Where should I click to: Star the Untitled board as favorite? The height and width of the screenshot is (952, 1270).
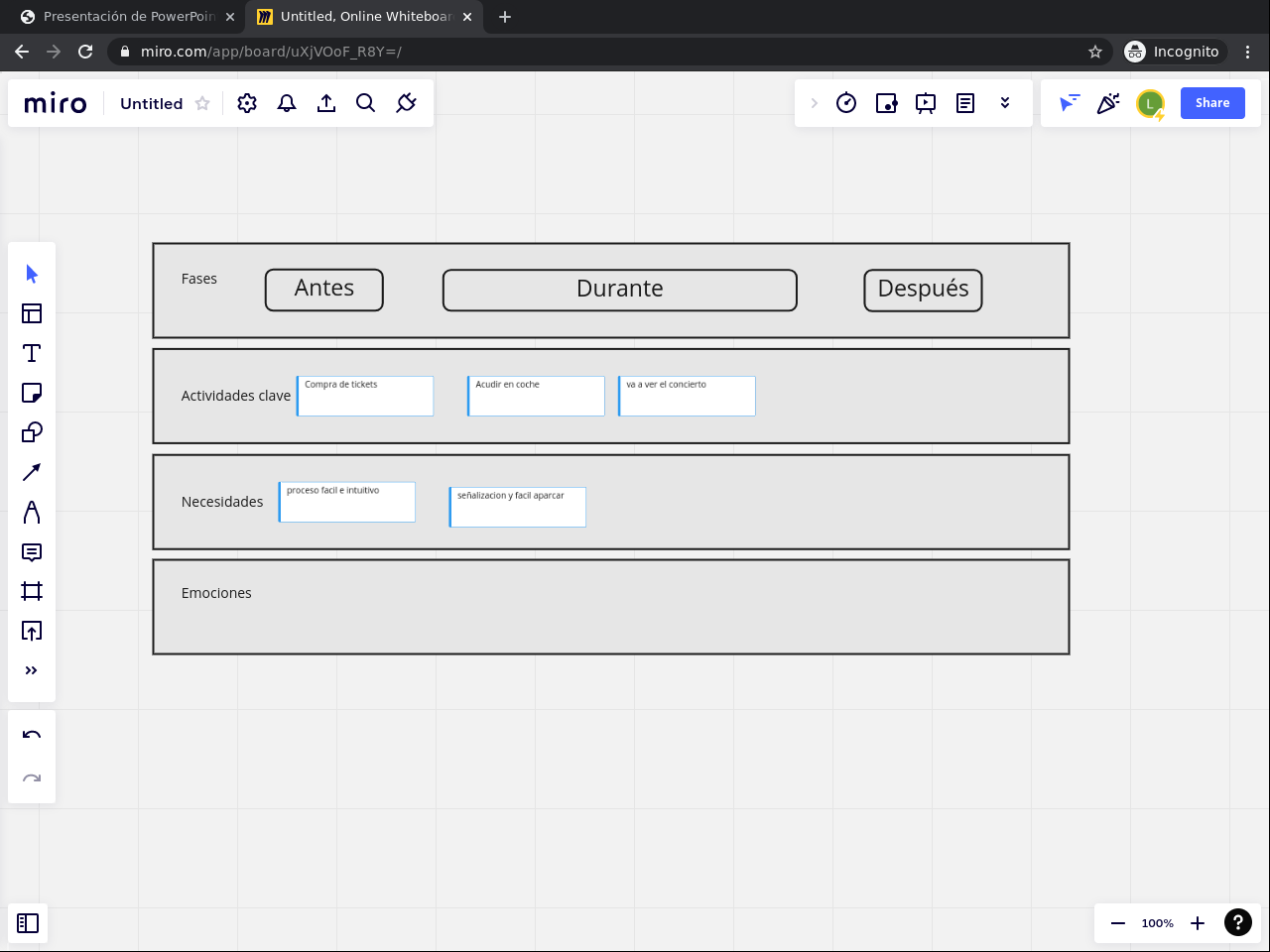point(202,103)
